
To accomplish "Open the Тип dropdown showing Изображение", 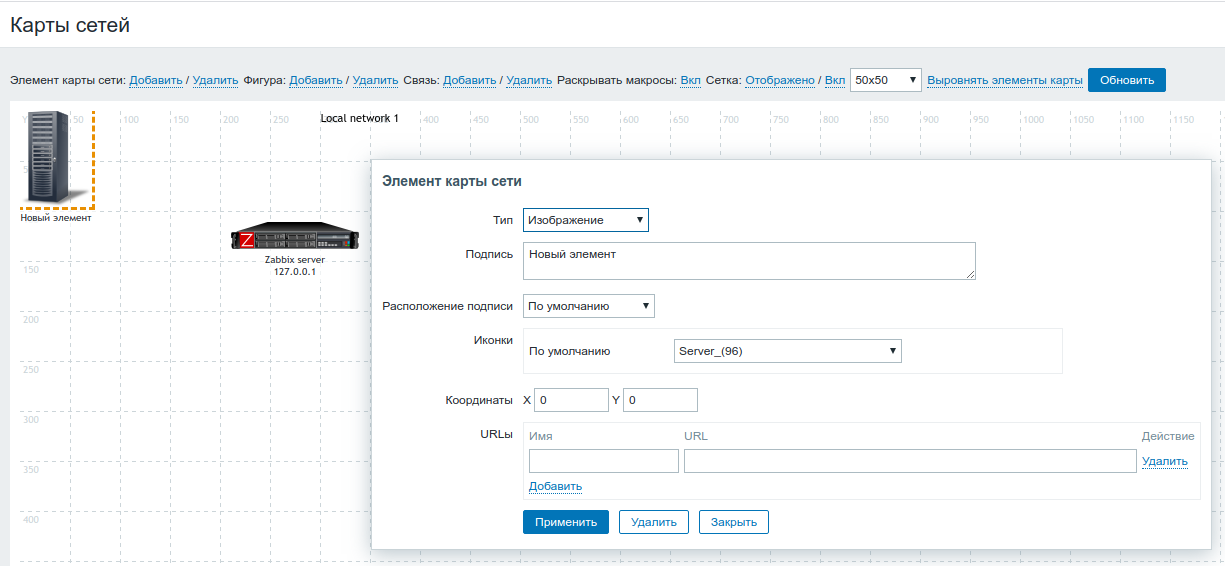I will [x=586, y=219].
